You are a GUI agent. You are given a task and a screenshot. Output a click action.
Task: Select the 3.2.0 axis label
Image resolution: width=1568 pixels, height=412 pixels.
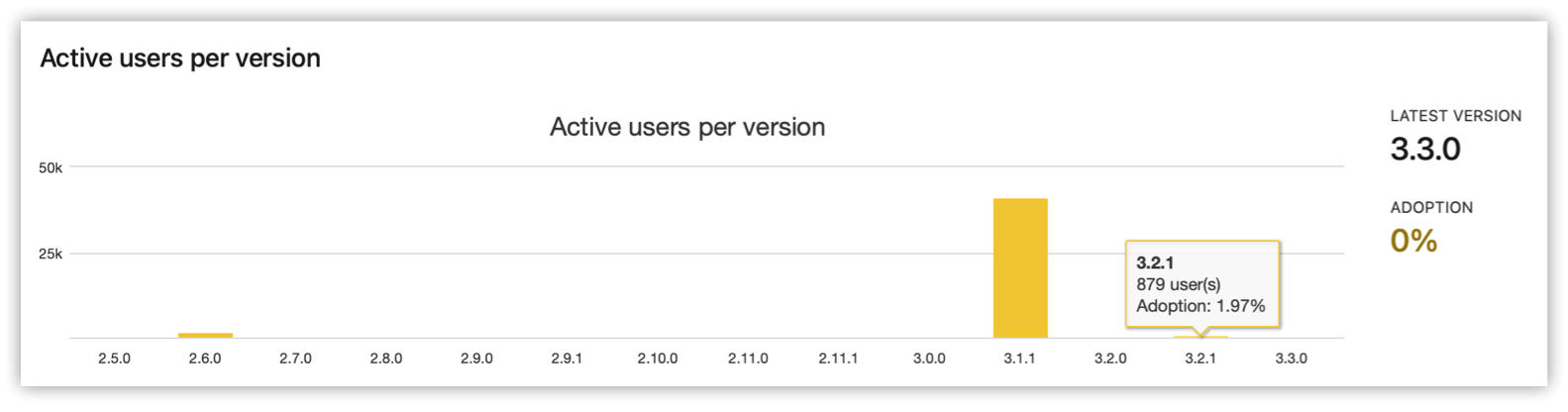click(x=1110, y=359)
